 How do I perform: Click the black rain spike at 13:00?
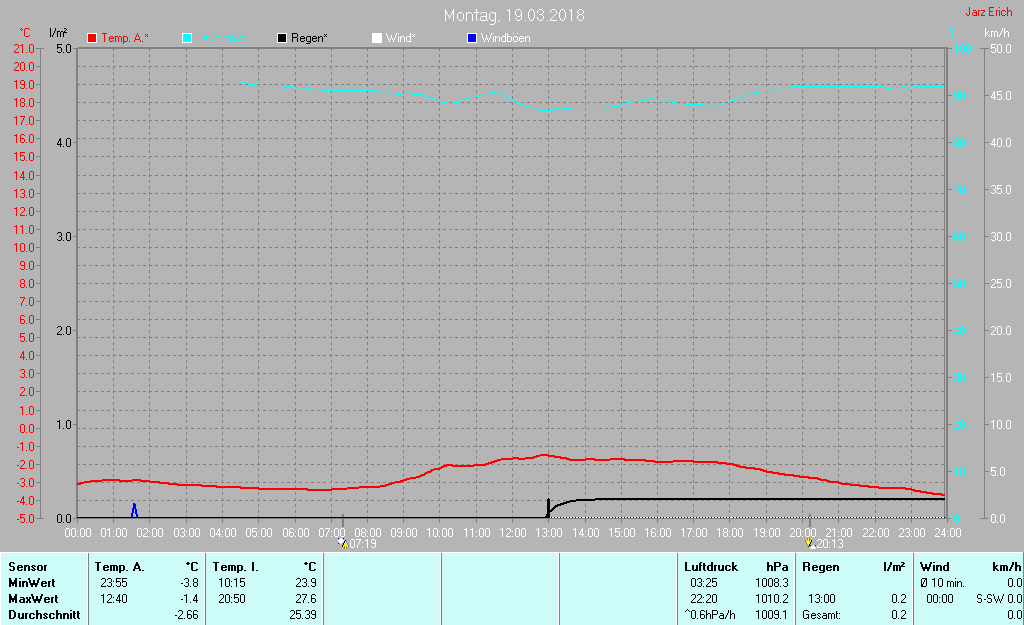pyautogui.click(x=548, y=508)
